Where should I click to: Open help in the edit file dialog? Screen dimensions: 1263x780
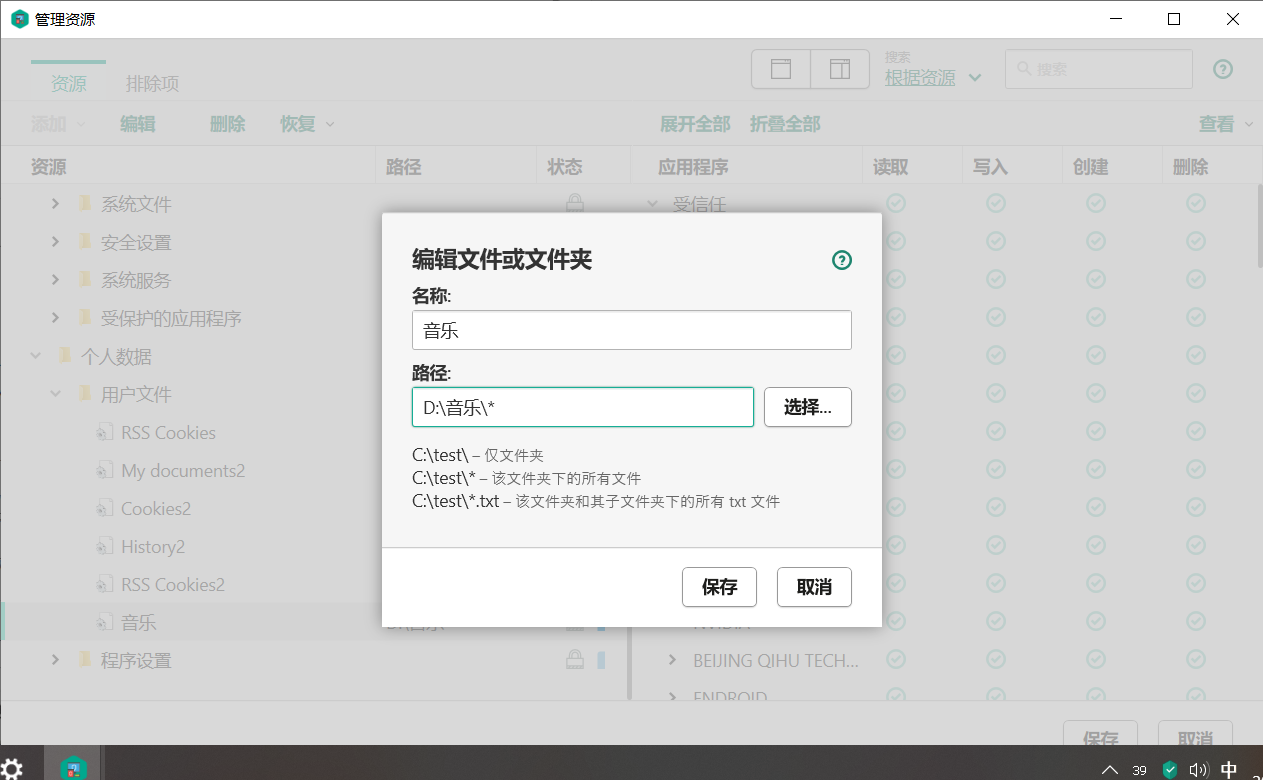click(x=842, y=260)
